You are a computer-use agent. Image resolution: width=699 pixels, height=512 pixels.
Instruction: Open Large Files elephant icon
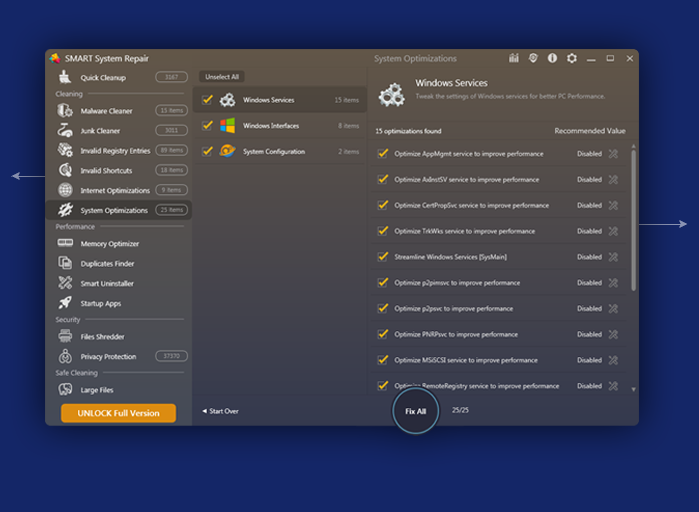coord(65,389)
